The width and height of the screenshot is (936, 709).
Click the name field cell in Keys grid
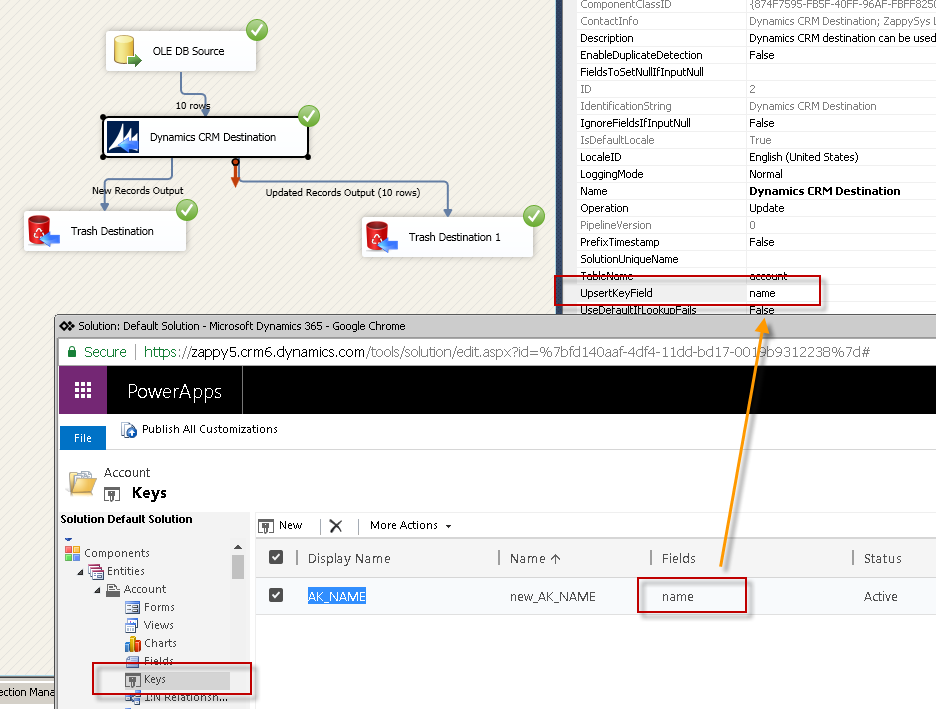tap(678, 597)
